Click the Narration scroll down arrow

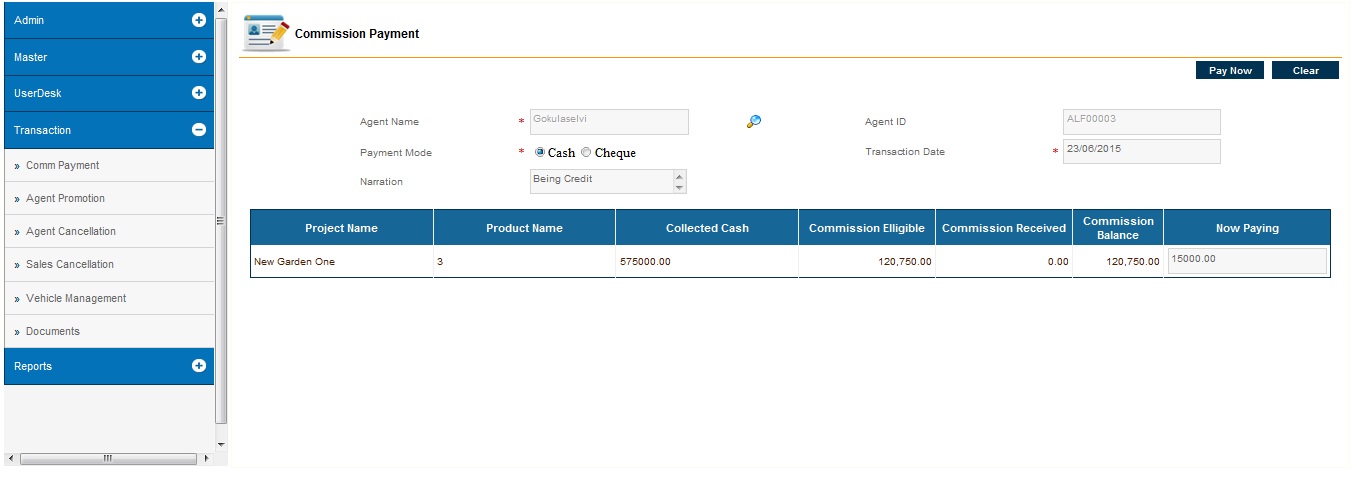coord(680,187)
